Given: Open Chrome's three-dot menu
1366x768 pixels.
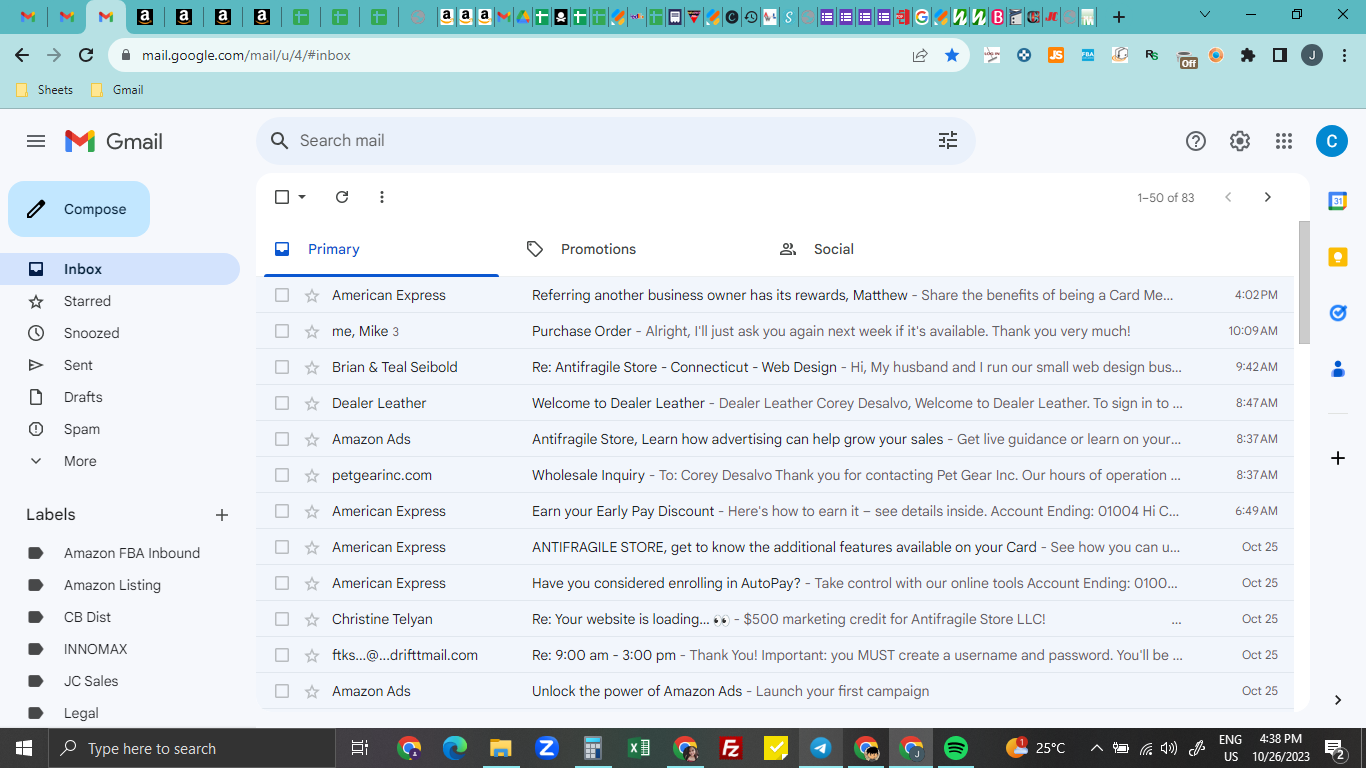Looking at the screenshot, I should tap(1344, 55).
